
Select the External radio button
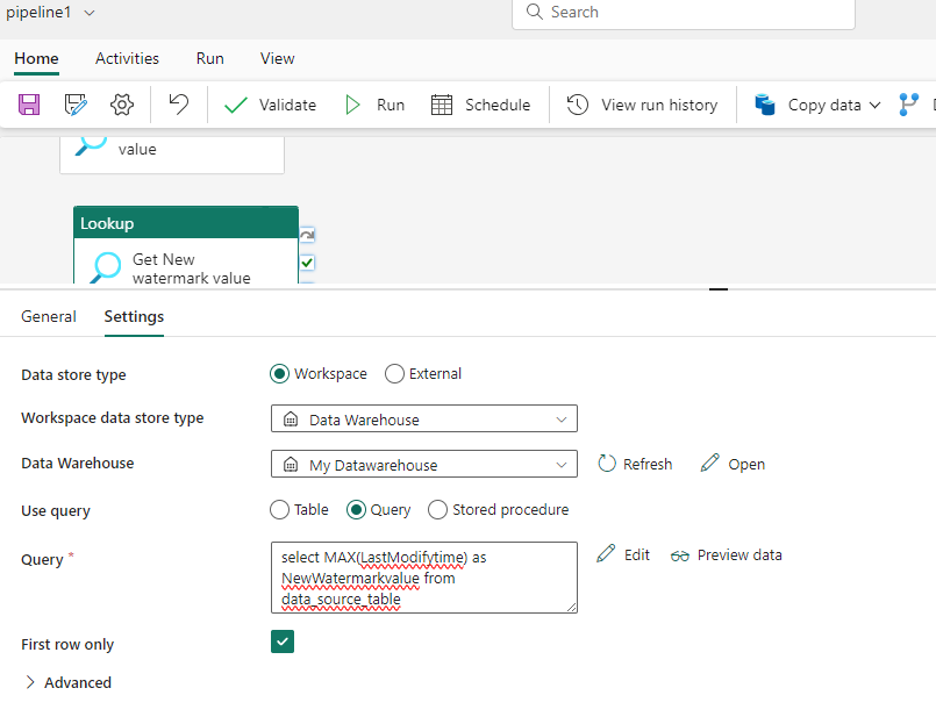tap(394, 374)
